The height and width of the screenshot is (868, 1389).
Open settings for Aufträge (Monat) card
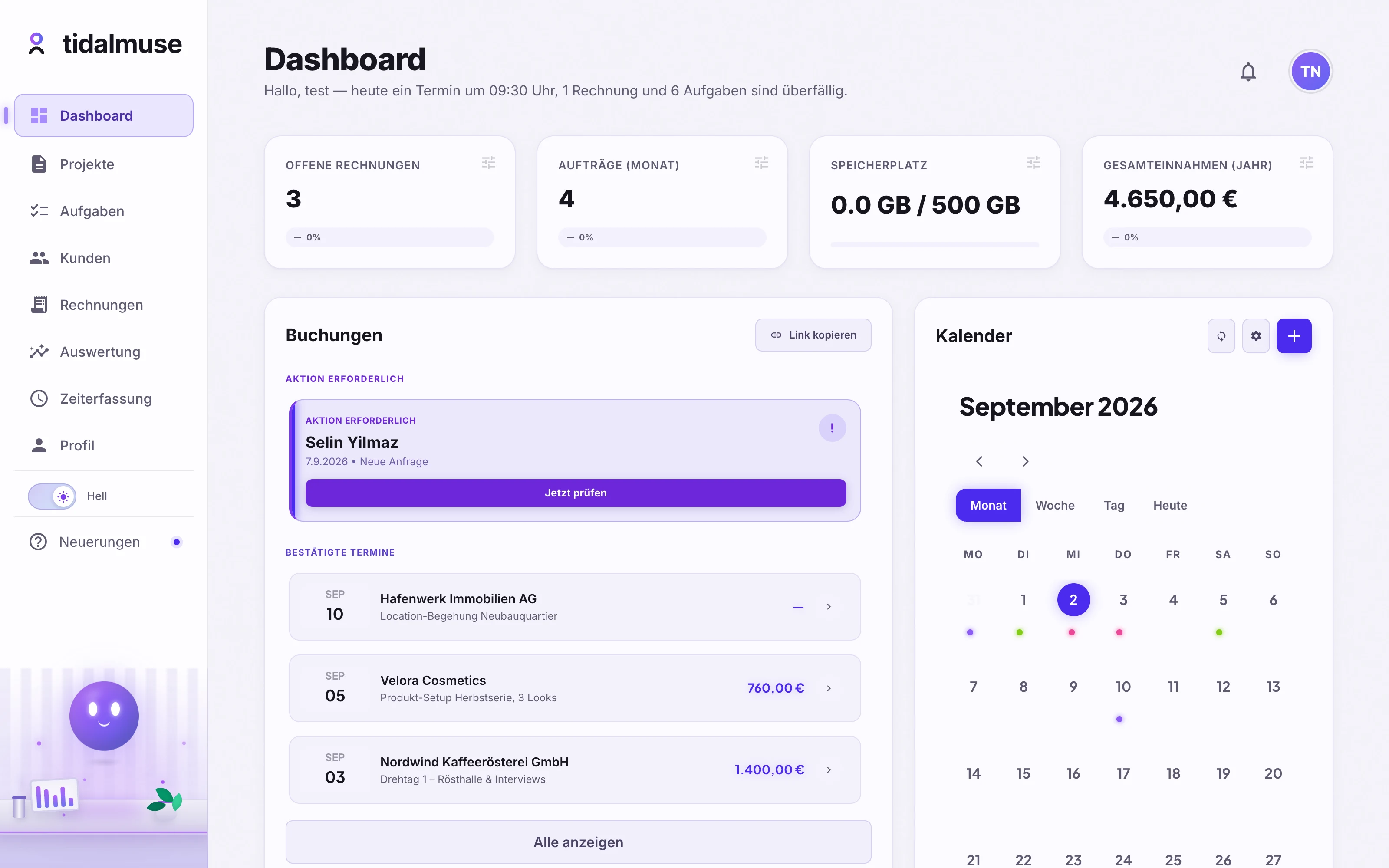point(761,162)
